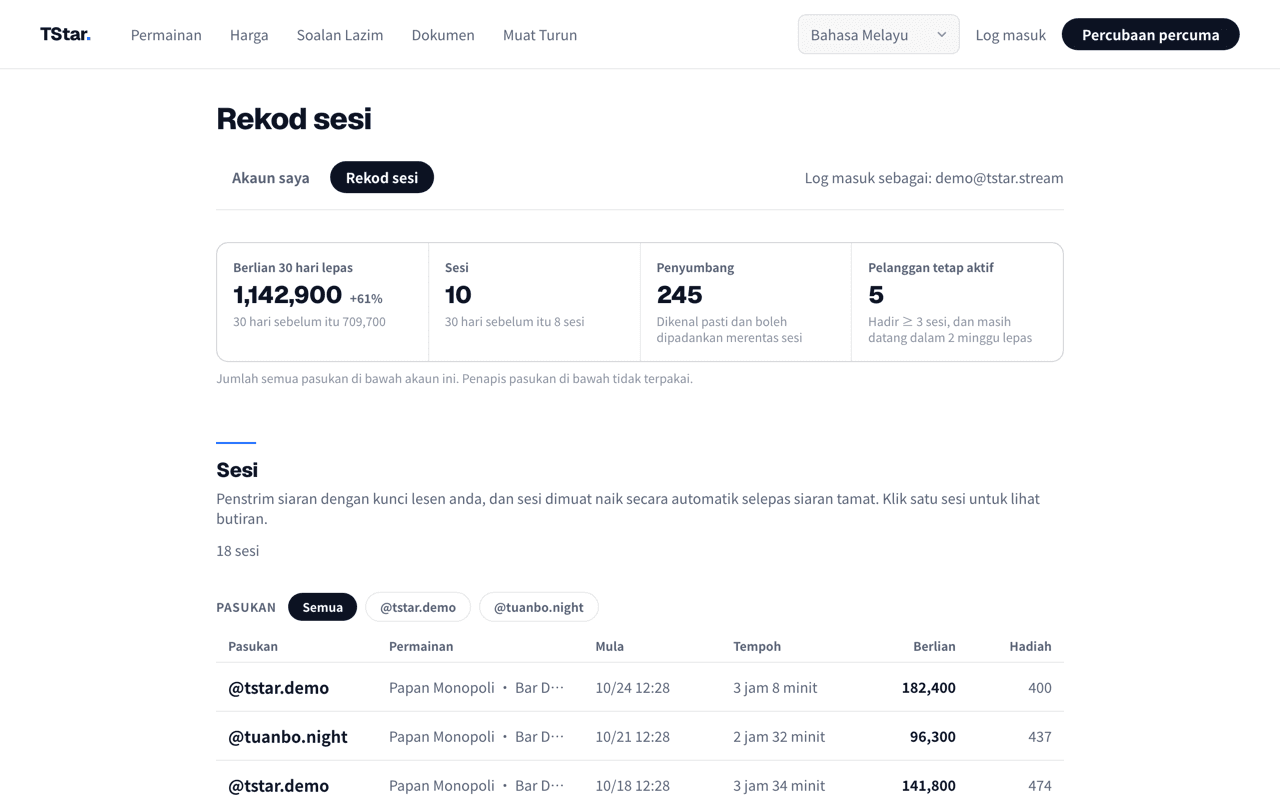
Task: Click the 2 jam 32 minit duration
Action: (779, 737)
